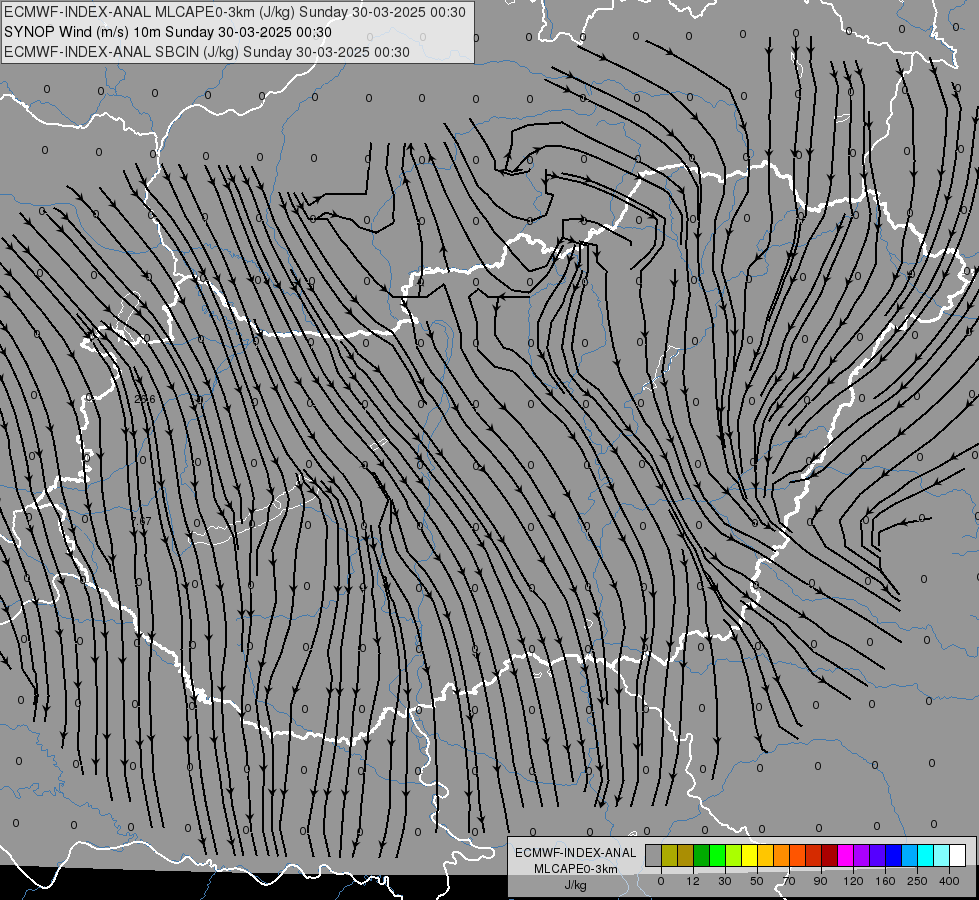Click the scale value 50

(757, 881)
